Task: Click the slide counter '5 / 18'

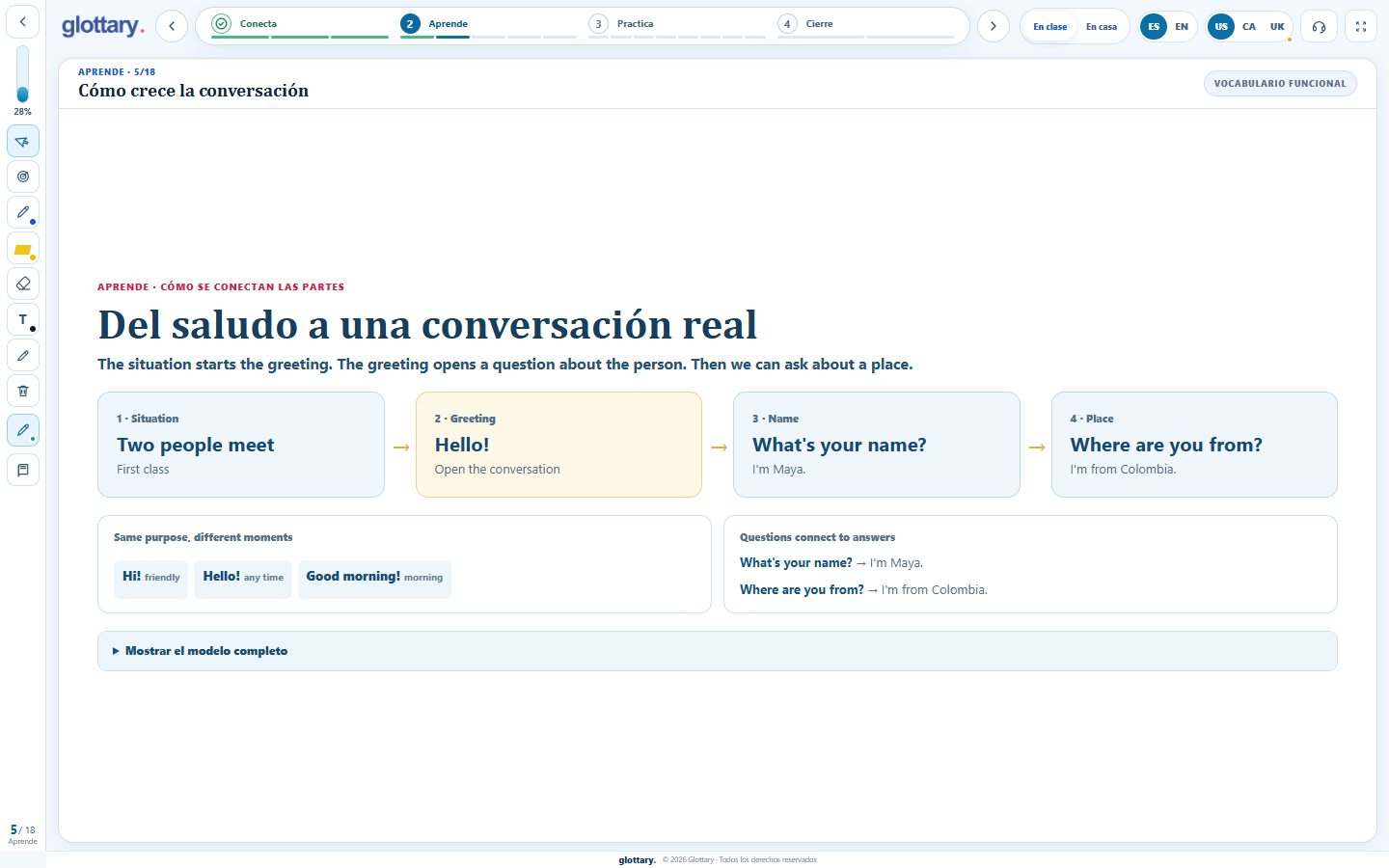Action: tap(22, 830)
